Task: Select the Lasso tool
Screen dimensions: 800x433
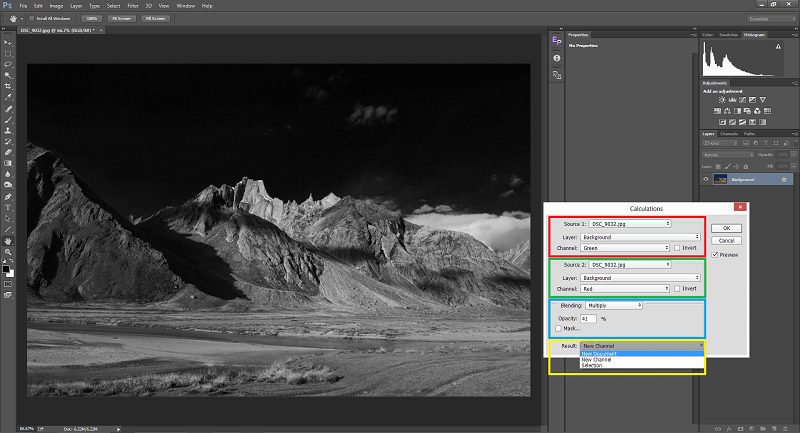Action: point(8,65)
